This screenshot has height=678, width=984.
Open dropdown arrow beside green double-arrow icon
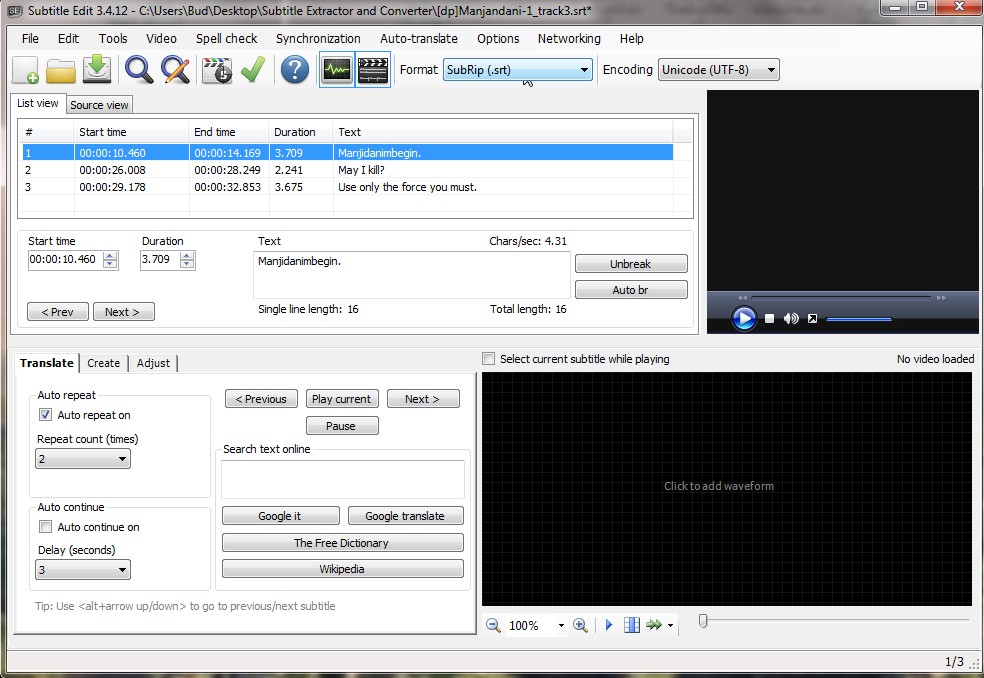tap(670, 625)
